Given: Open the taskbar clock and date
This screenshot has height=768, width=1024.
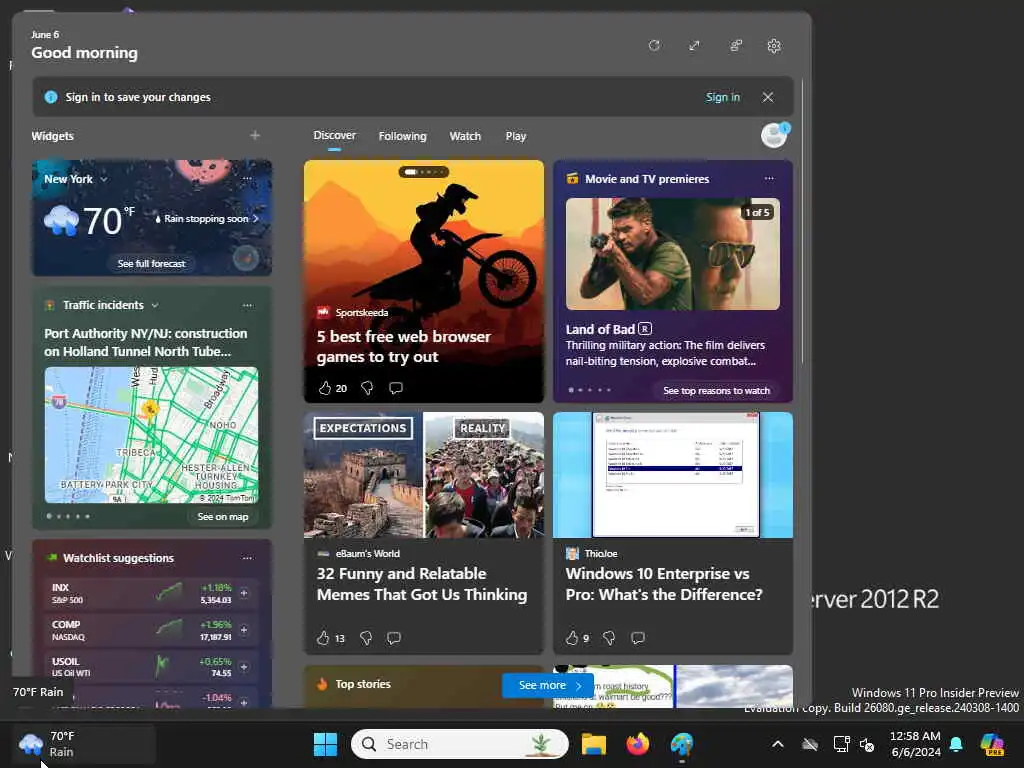Looking at the screenshot, I should coord(915,744).
